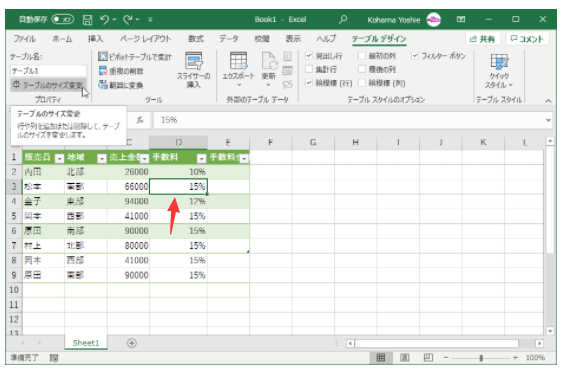Open the Kohama Yoshie account avatar
The height and width of the screenshot is (369, 562).
[433, 20]
